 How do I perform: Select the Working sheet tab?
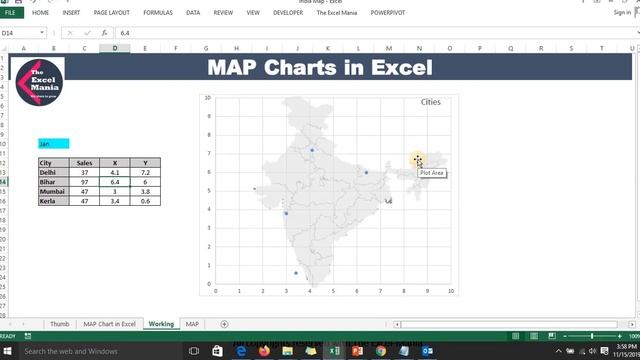(x=161, y=324)
